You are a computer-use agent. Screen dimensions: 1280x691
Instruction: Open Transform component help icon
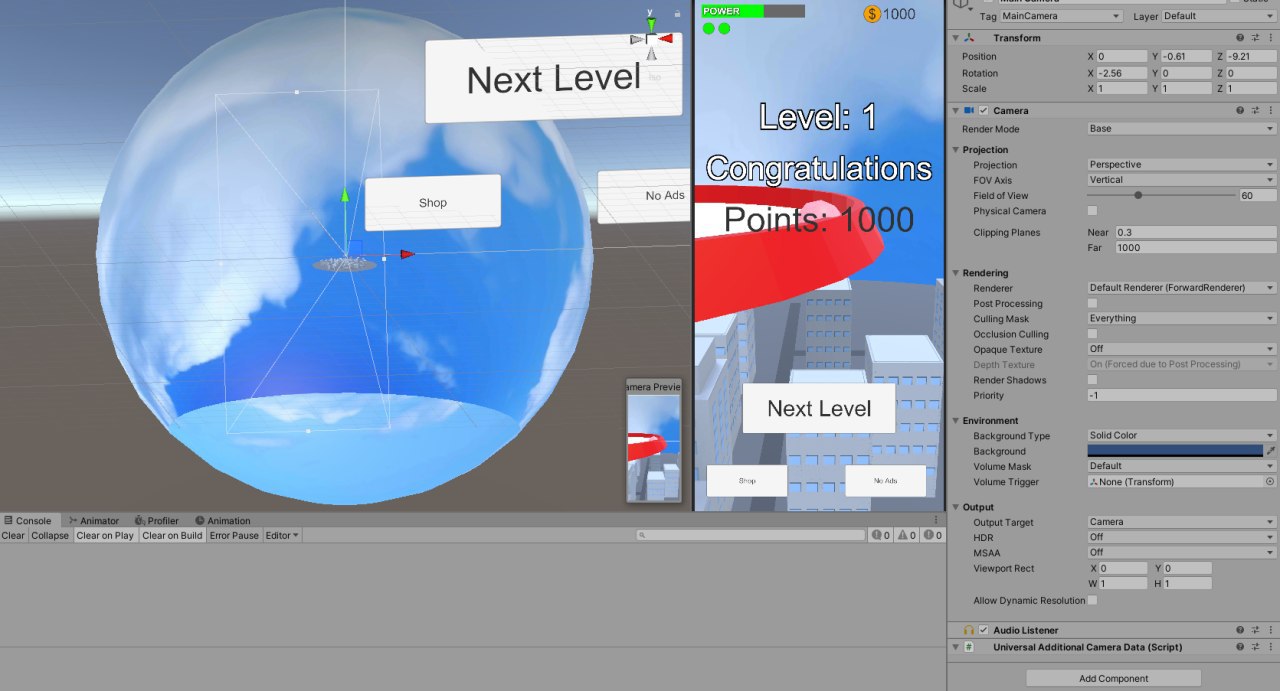pyautogui.click(x=1240, y=38)
